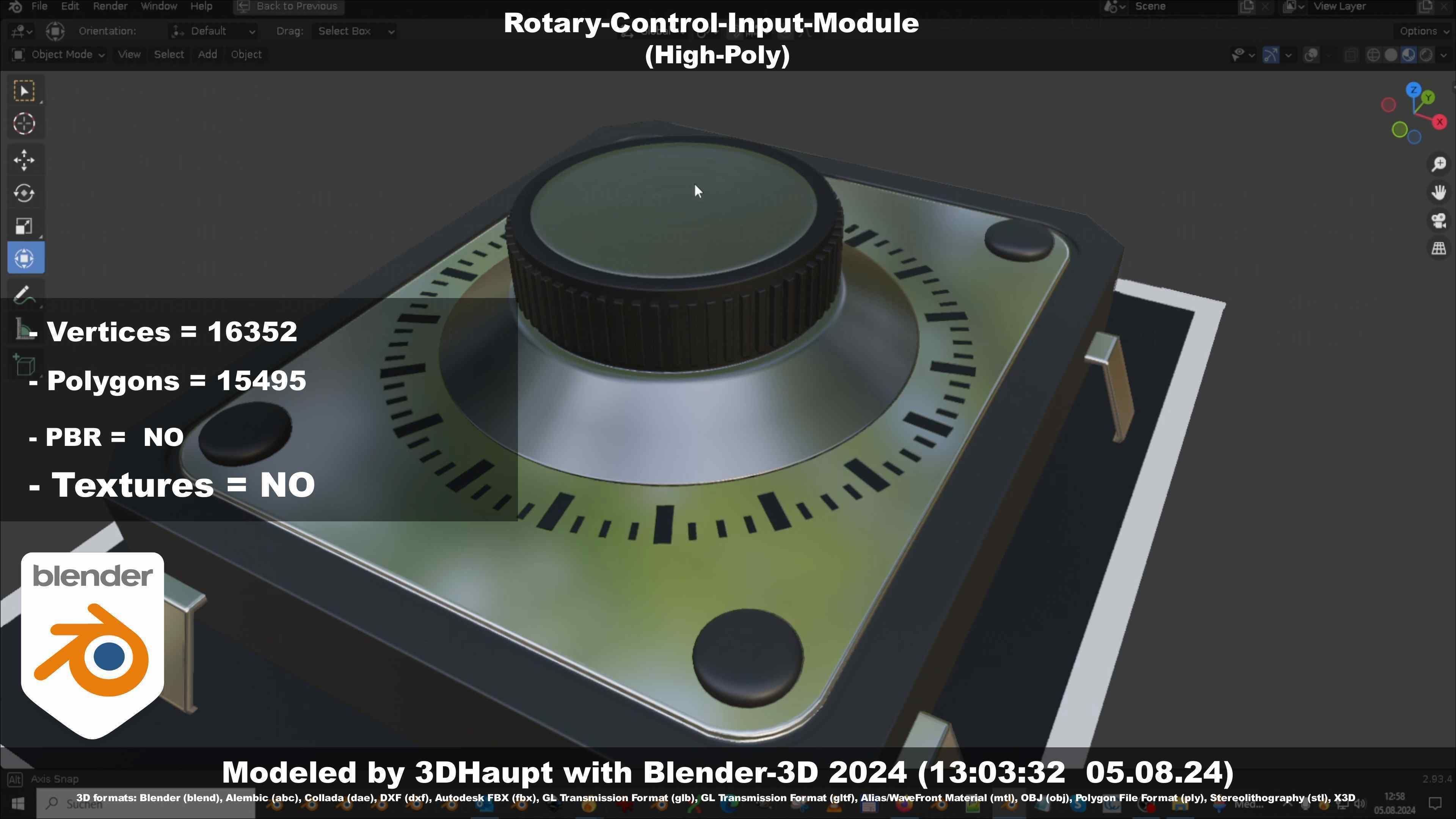Screen dimensions: 1456x819
Task: Toggle viewport gizmos visibility
Action: [1271, 55]
